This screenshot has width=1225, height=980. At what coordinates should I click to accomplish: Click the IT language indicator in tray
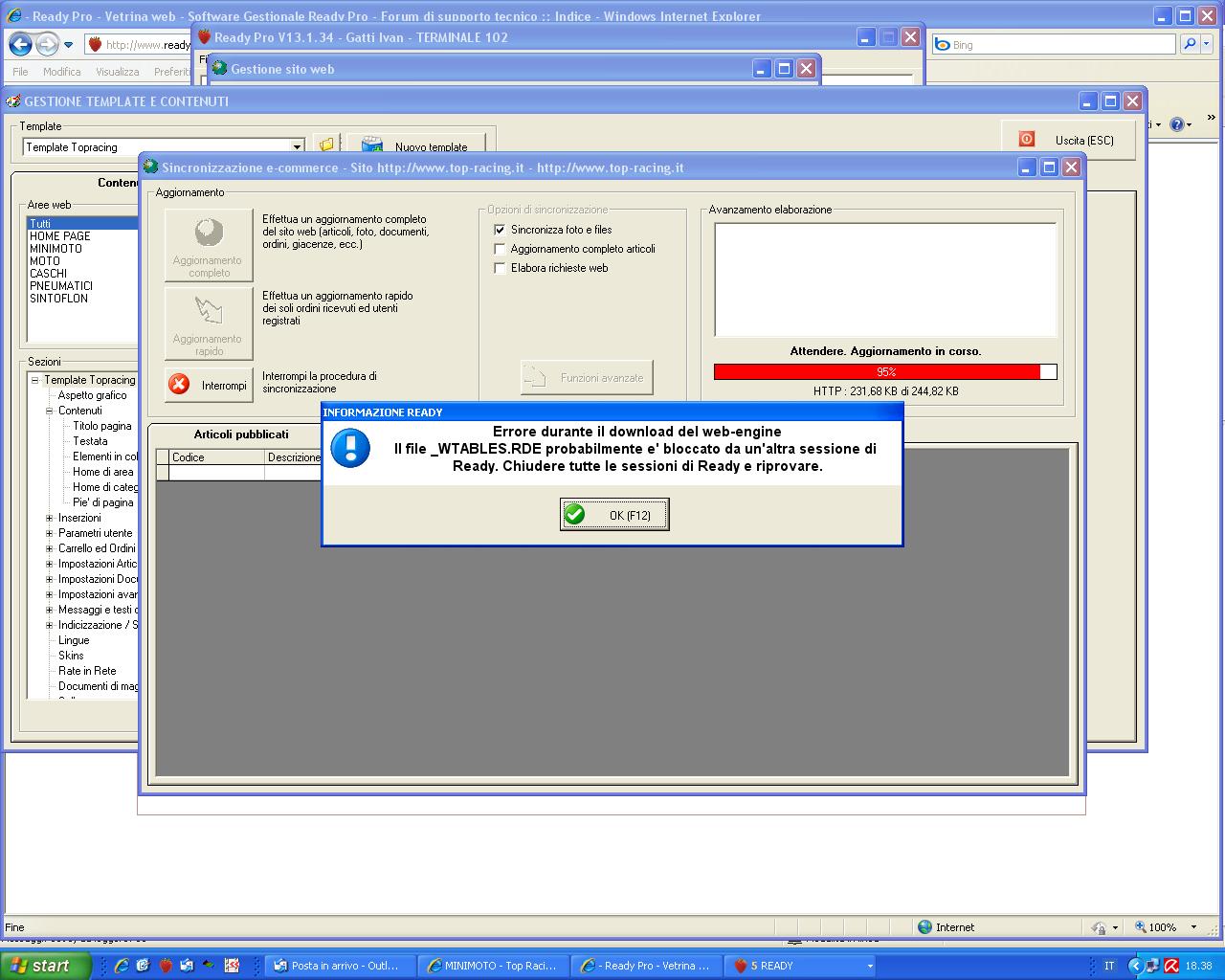[1109, 966]
